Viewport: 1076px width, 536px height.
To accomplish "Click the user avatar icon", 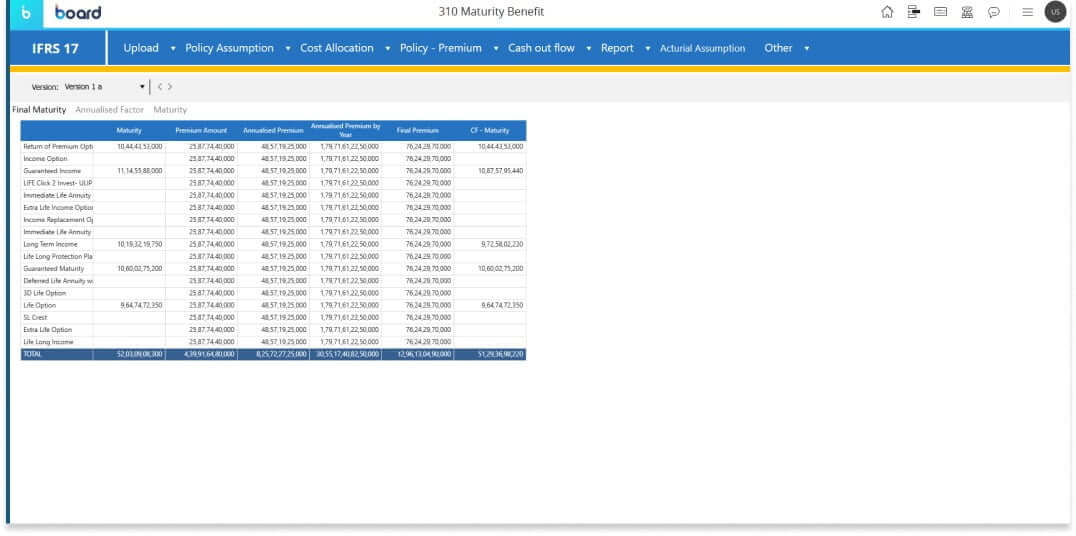I will (x=1054, y=12).
